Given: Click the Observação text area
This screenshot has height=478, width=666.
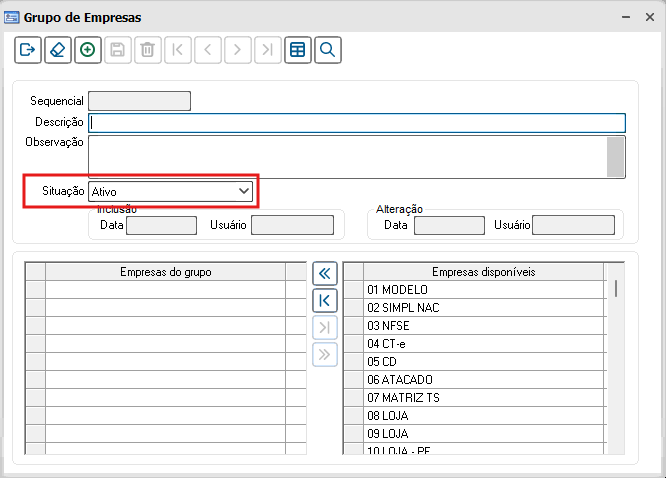Looking at the screenshot, I should point(347,156).
